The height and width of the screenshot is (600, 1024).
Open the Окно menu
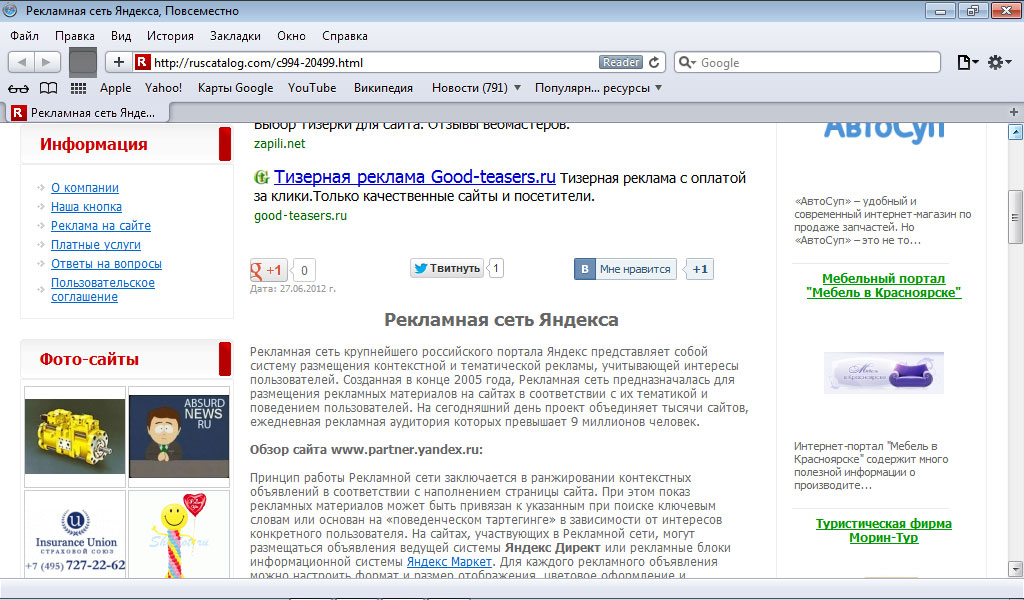coord(291,36)
